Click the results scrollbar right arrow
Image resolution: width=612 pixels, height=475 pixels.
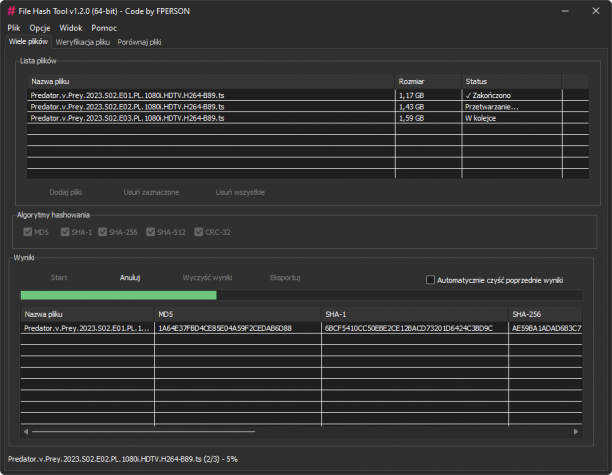coord(576,432)
